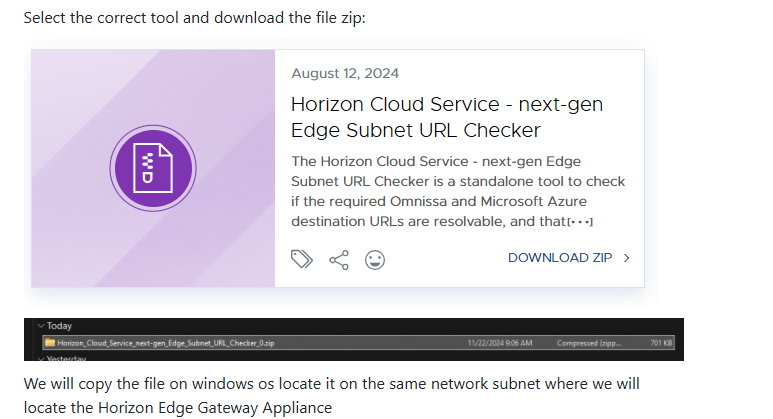Viewport: 773px width, 419px height.
Task: Expand the truncated description ellipsis
Action: click(580, 222)
